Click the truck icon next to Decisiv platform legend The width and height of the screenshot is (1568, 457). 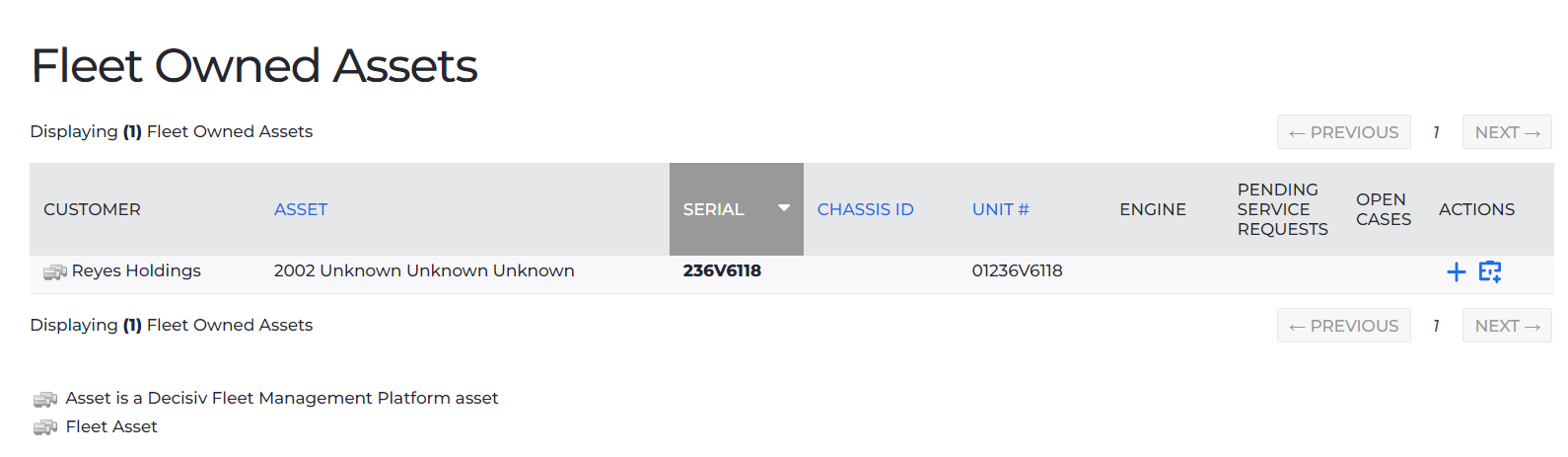45,399
